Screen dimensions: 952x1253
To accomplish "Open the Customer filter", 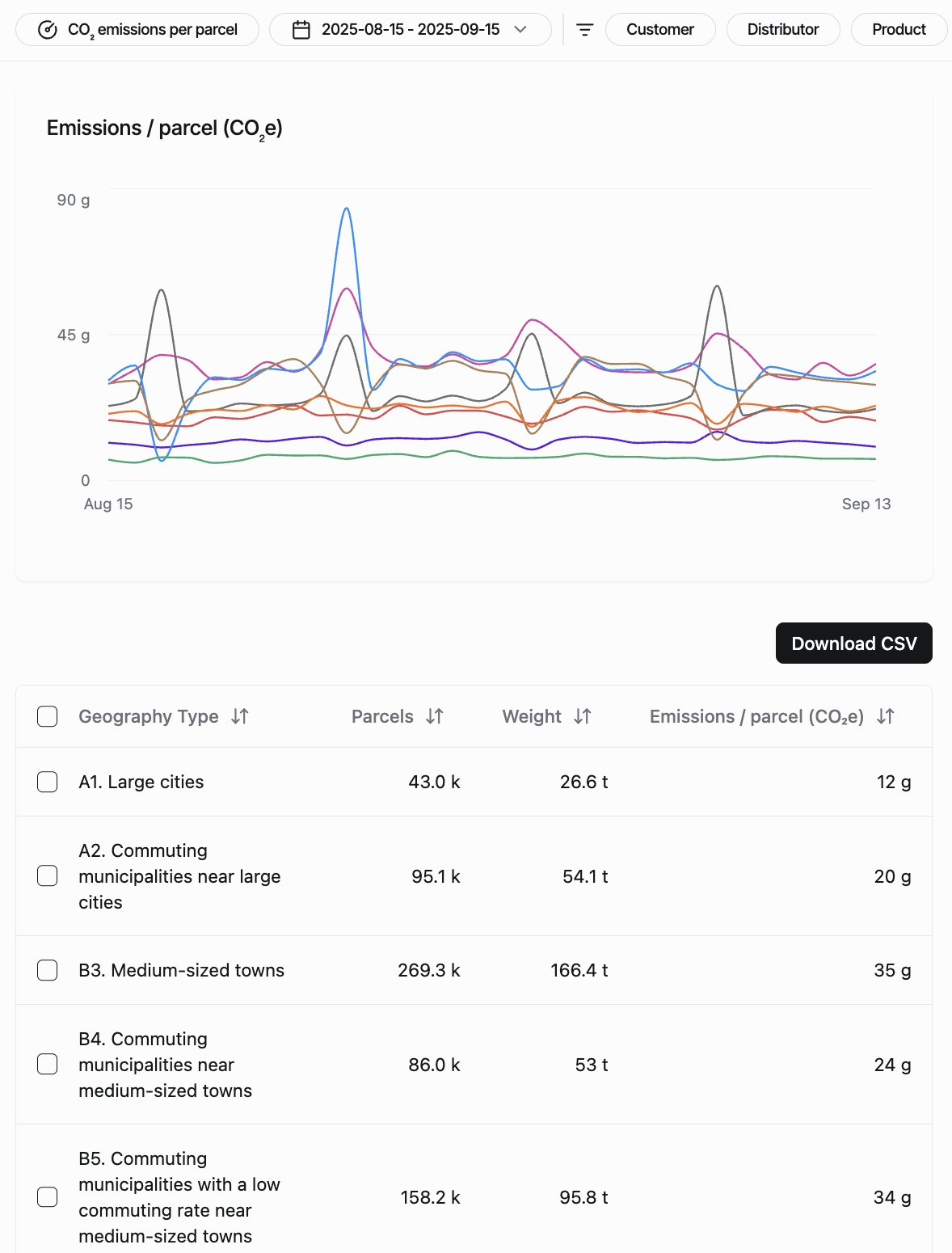I will (659, 30).
